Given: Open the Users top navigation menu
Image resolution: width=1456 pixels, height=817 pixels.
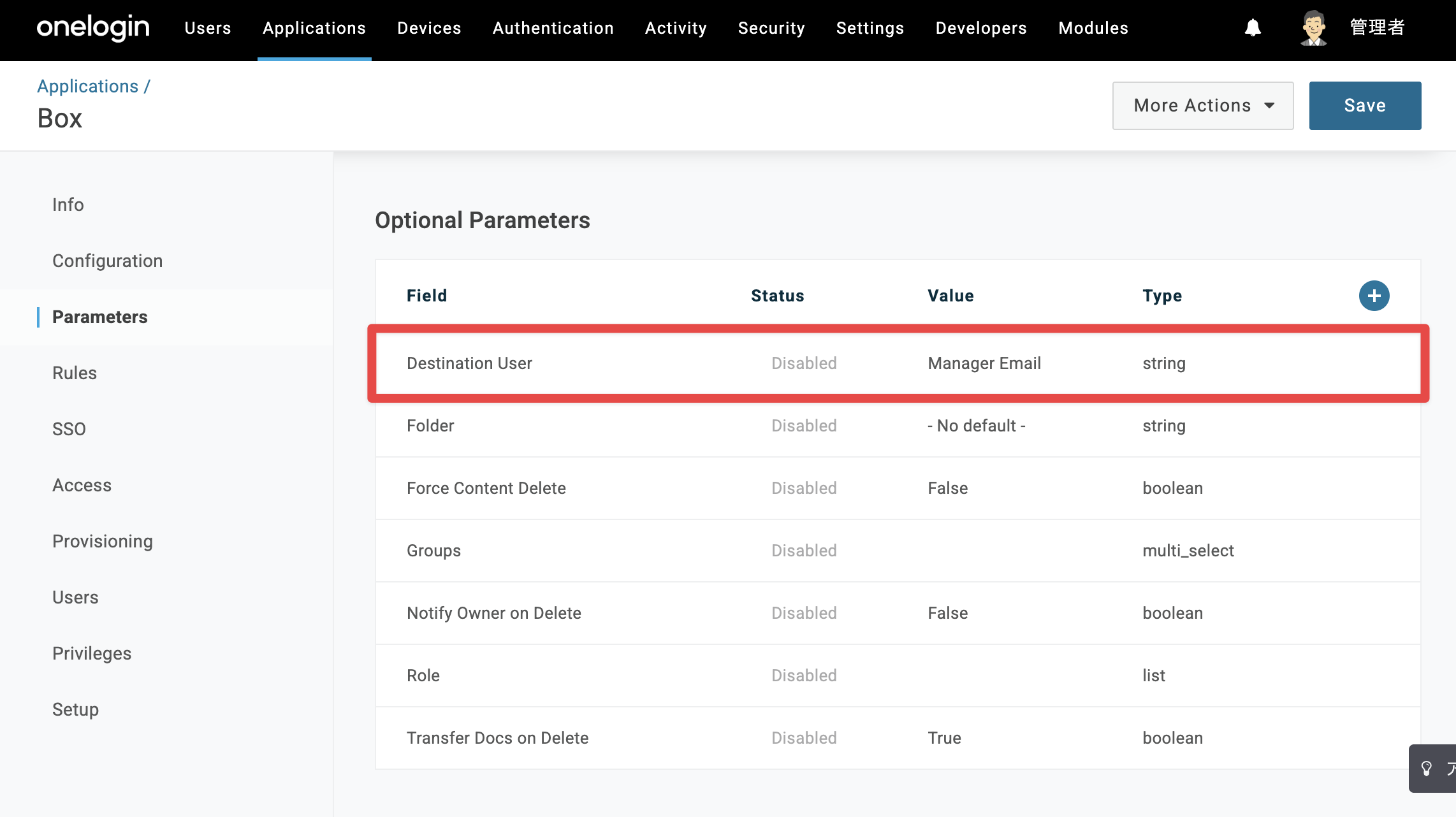Looking at the screenshot, I should [x=208, y=28].
